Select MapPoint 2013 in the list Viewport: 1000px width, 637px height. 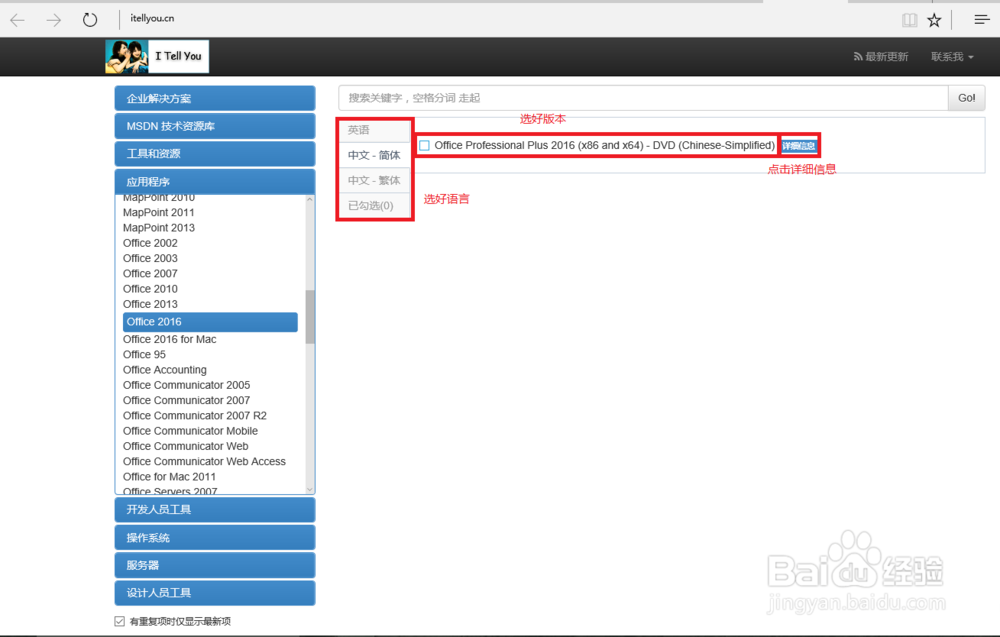(159, 228)
